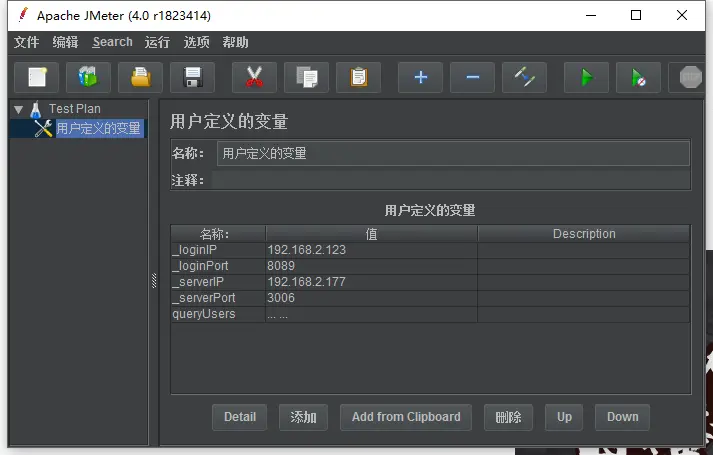The width and height of the screenshot is (713, 455).
Task: Click the 添加 button
Action: coord(303,417)
